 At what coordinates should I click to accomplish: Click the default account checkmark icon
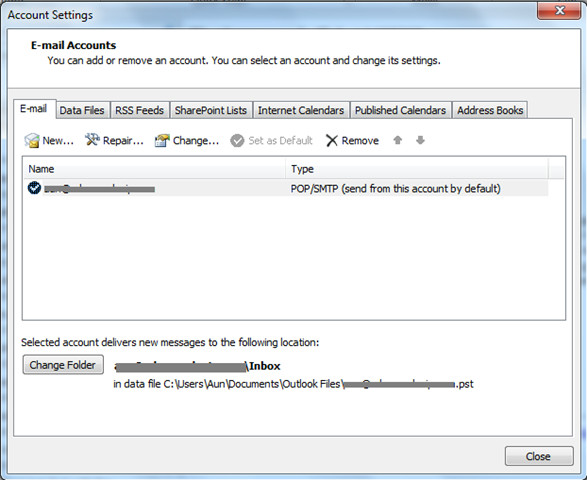34,188
